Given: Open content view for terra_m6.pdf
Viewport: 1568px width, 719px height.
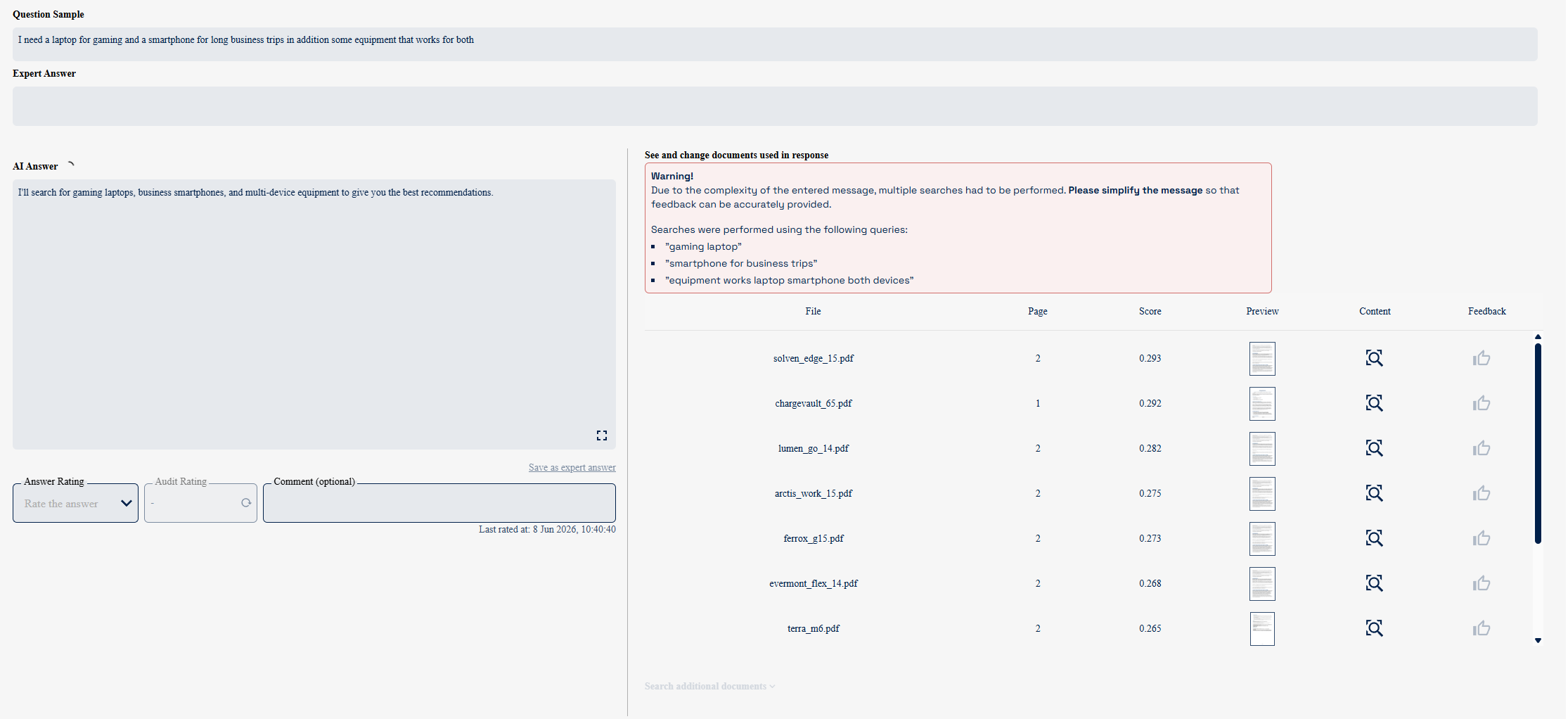Looking at the screenshot, I should [x=1374, y=628].
